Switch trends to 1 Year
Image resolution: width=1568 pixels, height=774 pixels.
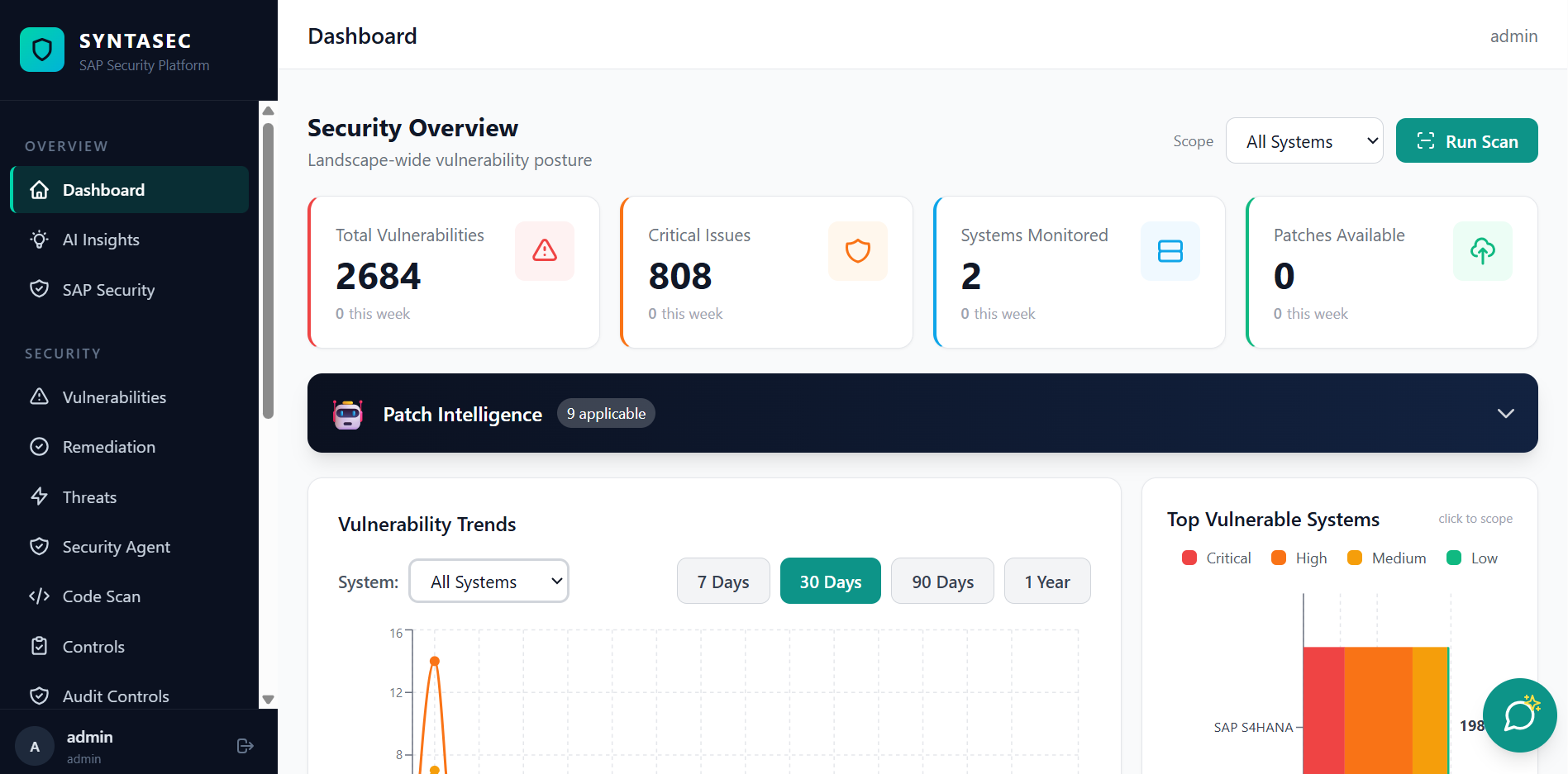click(x=1047, y=582)
